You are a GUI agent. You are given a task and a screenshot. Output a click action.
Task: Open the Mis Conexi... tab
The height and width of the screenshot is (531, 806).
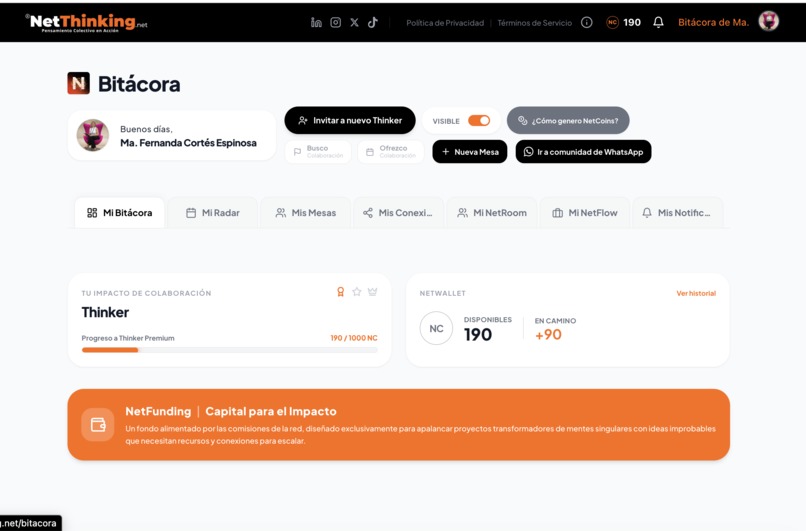[398, 213]
